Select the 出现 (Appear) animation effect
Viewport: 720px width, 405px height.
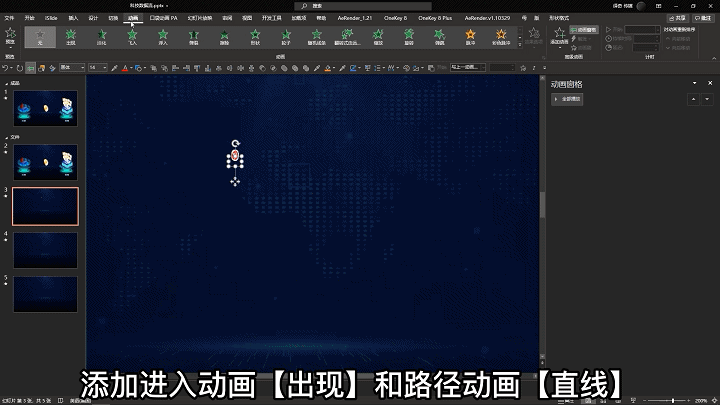tap(70, 36)
